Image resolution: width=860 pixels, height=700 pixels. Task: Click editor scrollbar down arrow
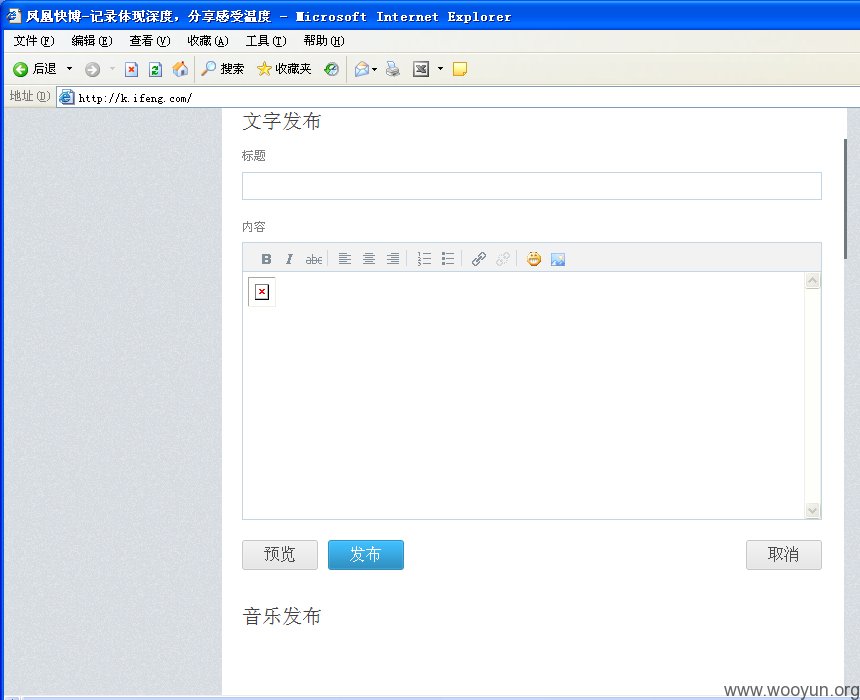(812, 510)
